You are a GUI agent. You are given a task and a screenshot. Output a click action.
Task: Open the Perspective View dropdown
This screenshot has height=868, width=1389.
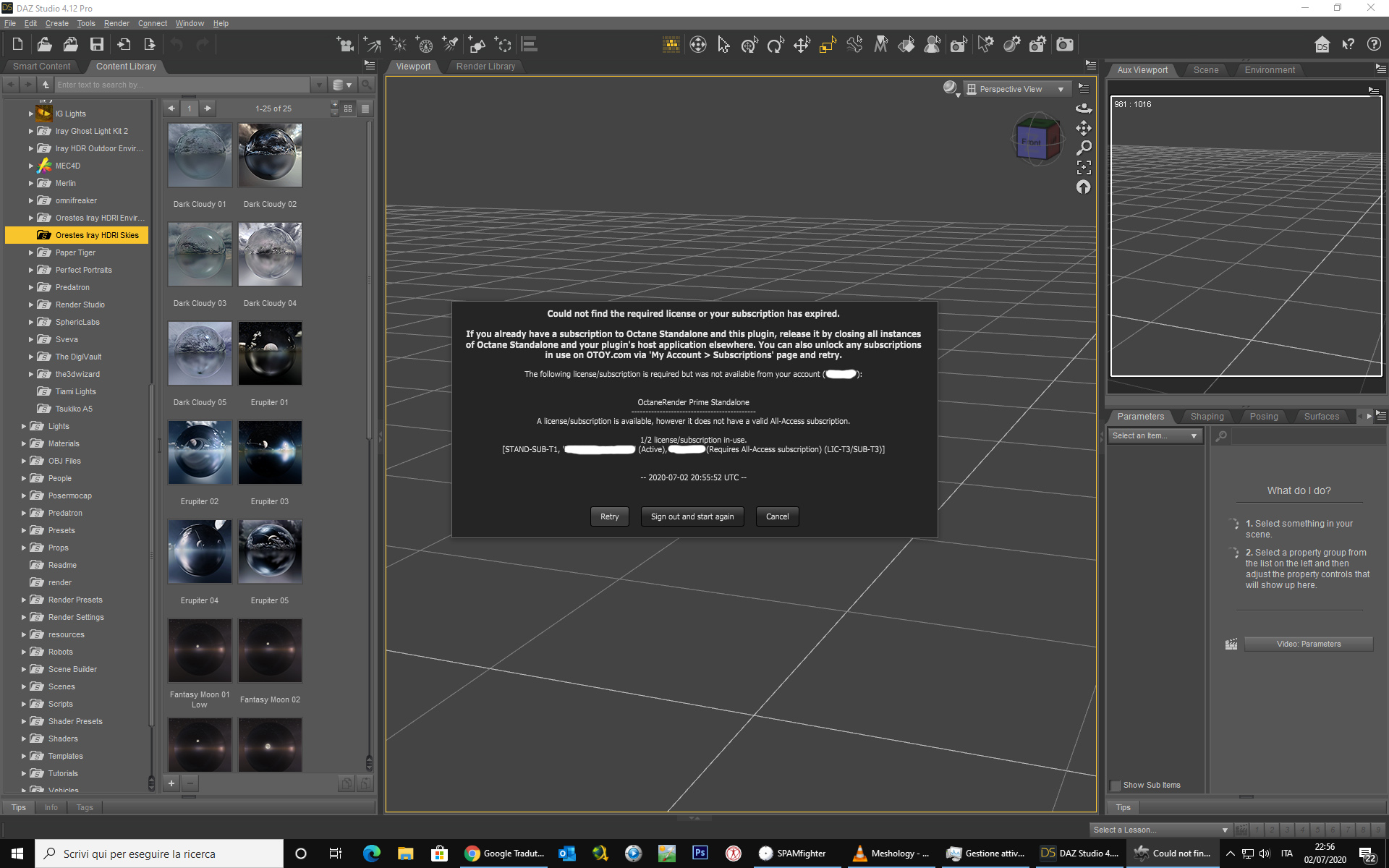[x=1018, y=89]
